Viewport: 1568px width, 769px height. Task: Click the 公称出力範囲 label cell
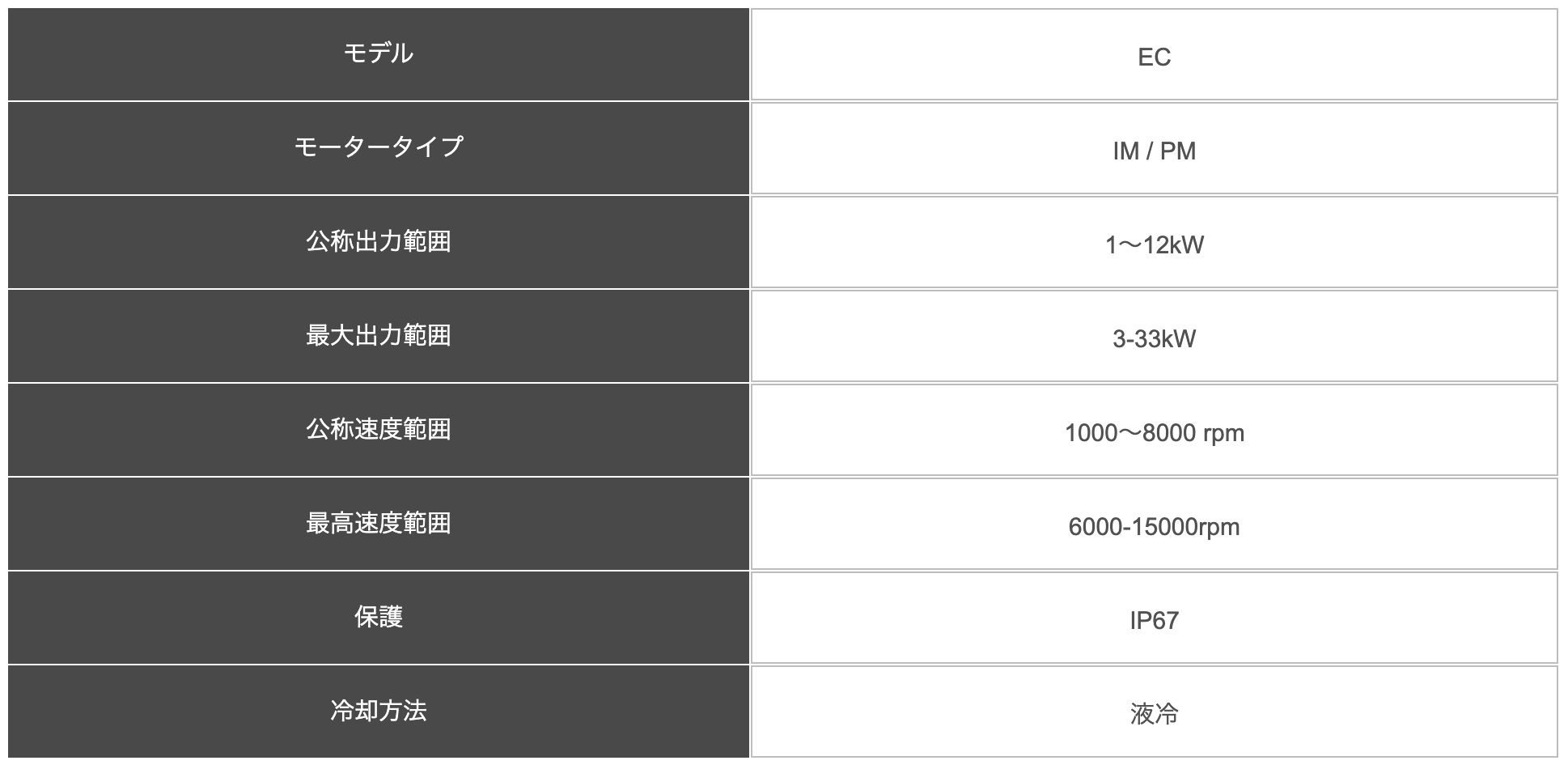379,242
